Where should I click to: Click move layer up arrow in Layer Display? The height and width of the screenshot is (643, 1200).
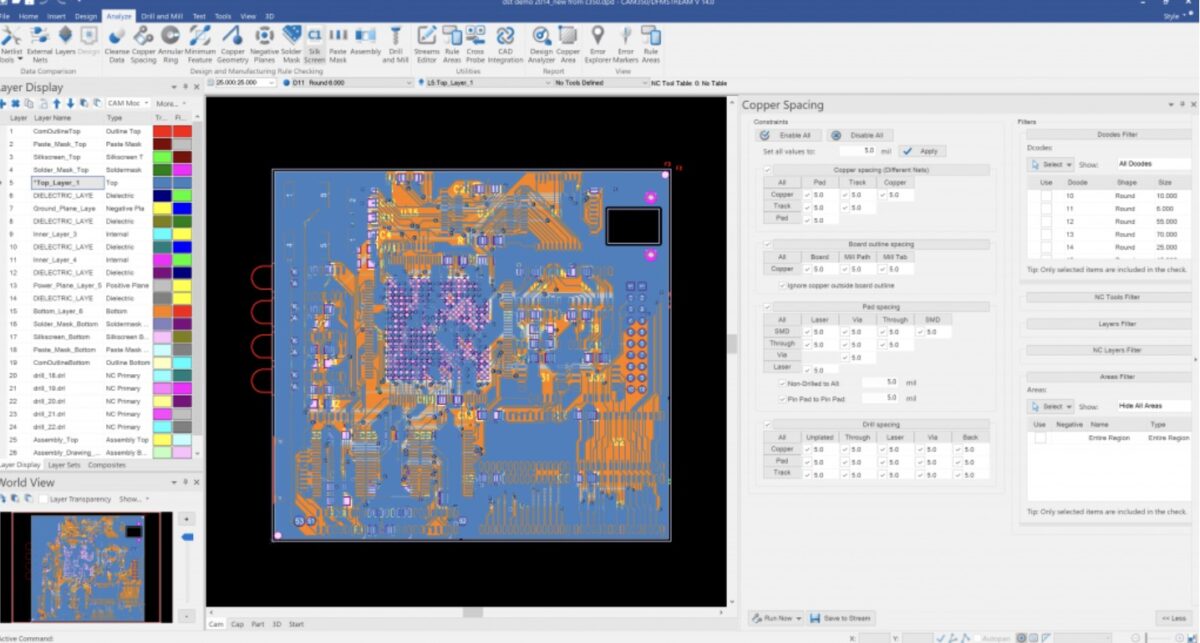pos(57,103)
